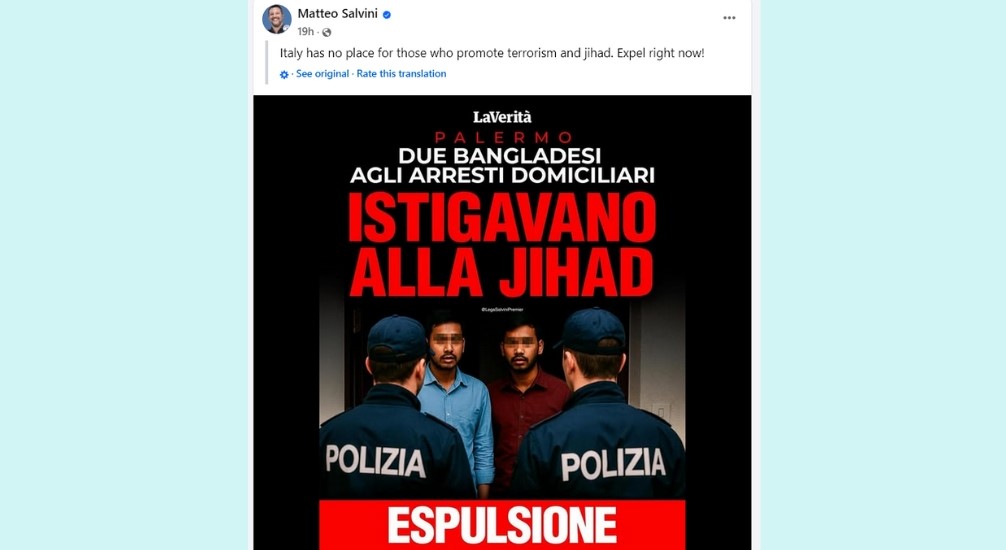Click the blue verified badge
The width and height of the screenshot is (1006, 550).
pyautogui.click(x=387, y=14)
